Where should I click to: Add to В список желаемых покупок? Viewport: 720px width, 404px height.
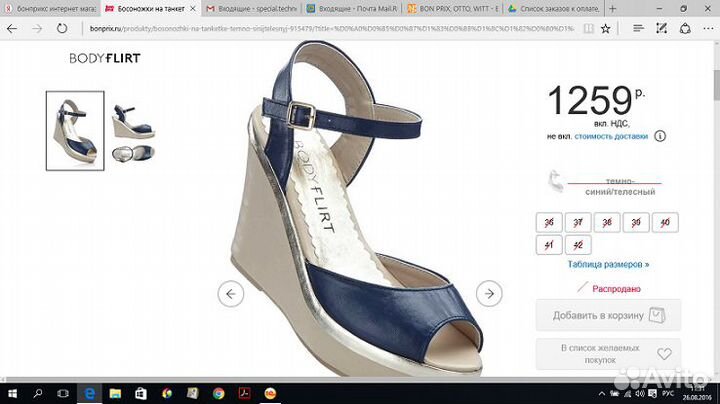pos(608,354)
